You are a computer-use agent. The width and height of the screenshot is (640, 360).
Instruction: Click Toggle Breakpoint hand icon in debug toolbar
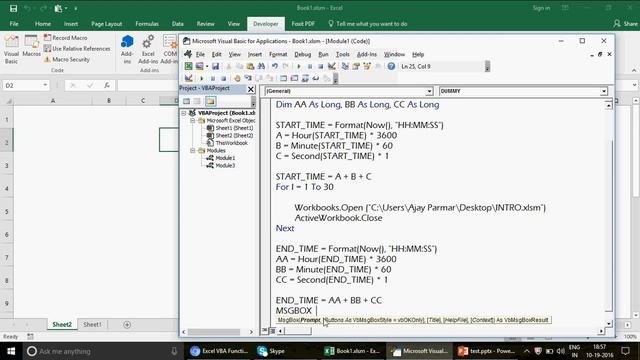coord(237,78)
